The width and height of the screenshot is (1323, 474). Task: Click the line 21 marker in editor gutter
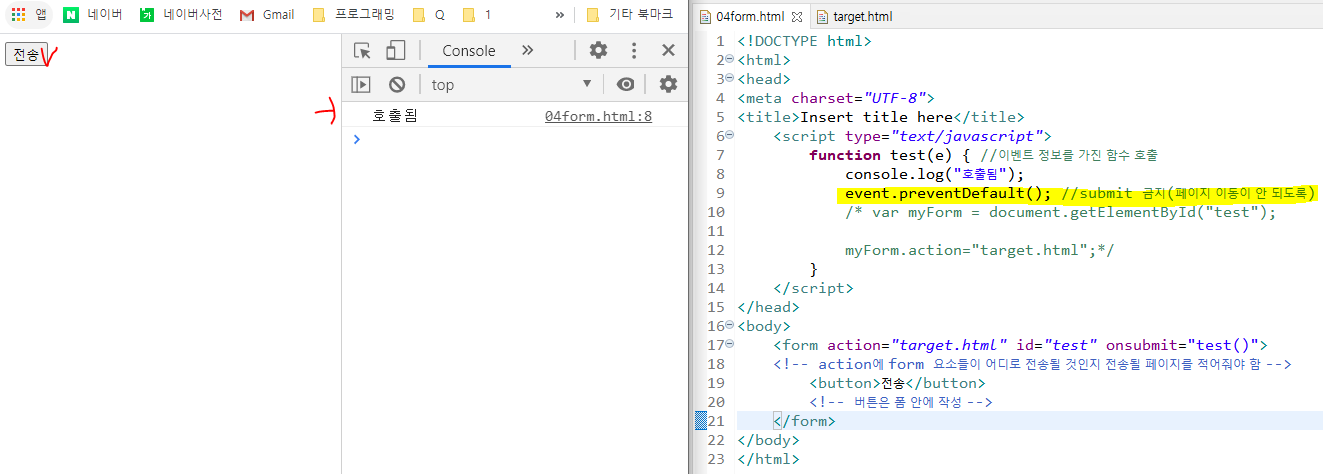(701, 421)
